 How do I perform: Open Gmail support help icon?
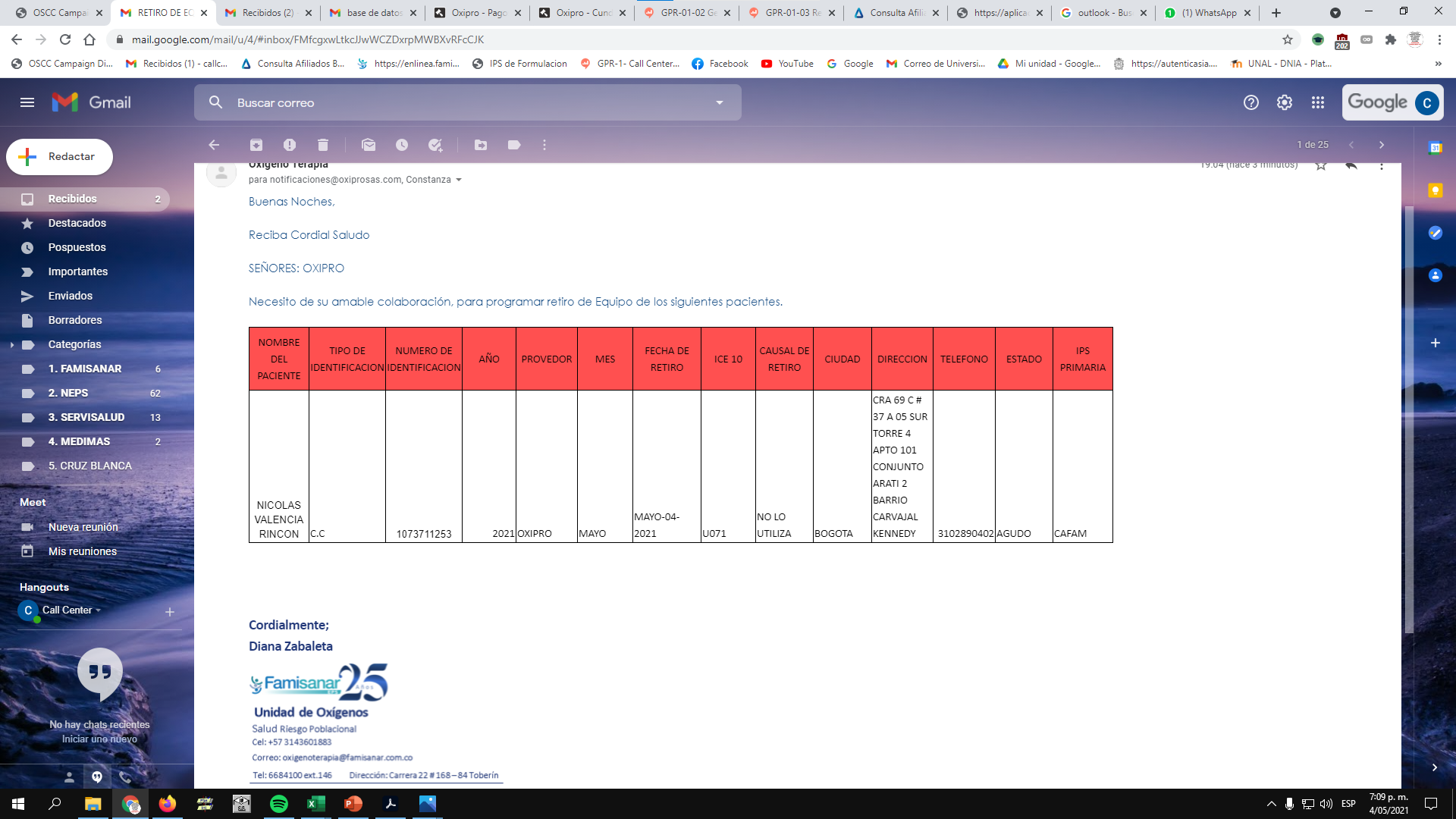pyautogui.click(x=1251, y=102)
